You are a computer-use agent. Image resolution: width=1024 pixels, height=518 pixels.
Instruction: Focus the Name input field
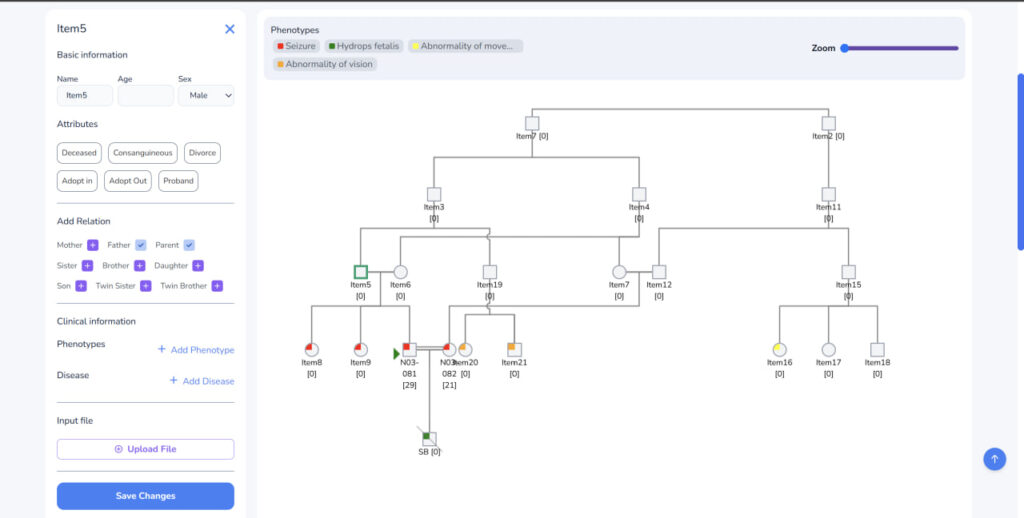(85, 95)
